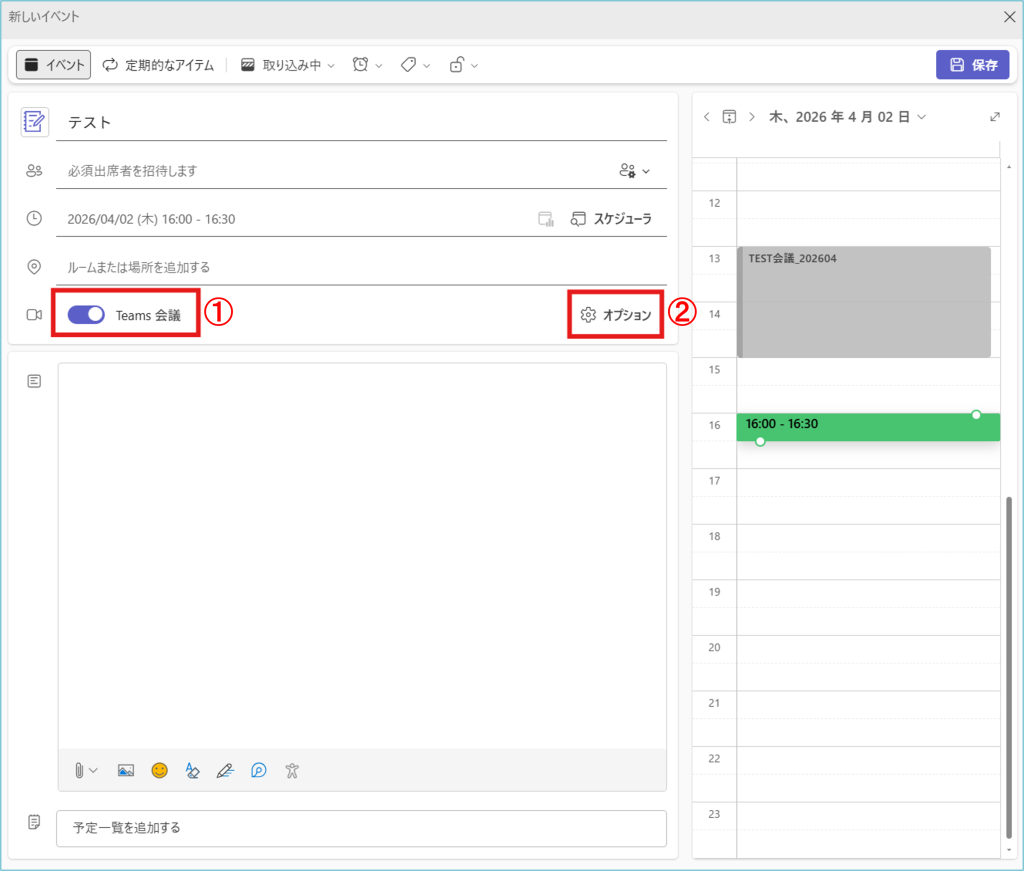
Task: Insert a picture into the event body
Action: point(125,770)
